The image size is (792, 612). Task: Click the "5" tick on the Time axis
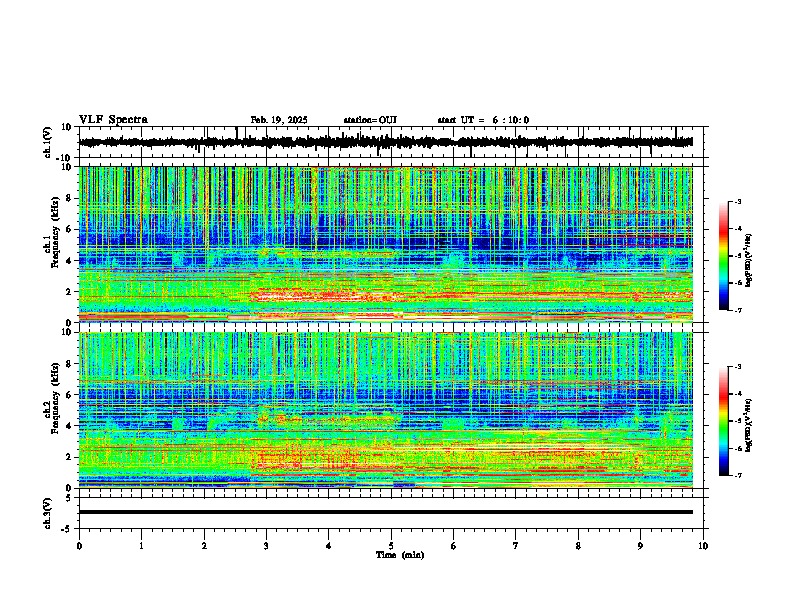pyautogui.click(x=391, y=546)
